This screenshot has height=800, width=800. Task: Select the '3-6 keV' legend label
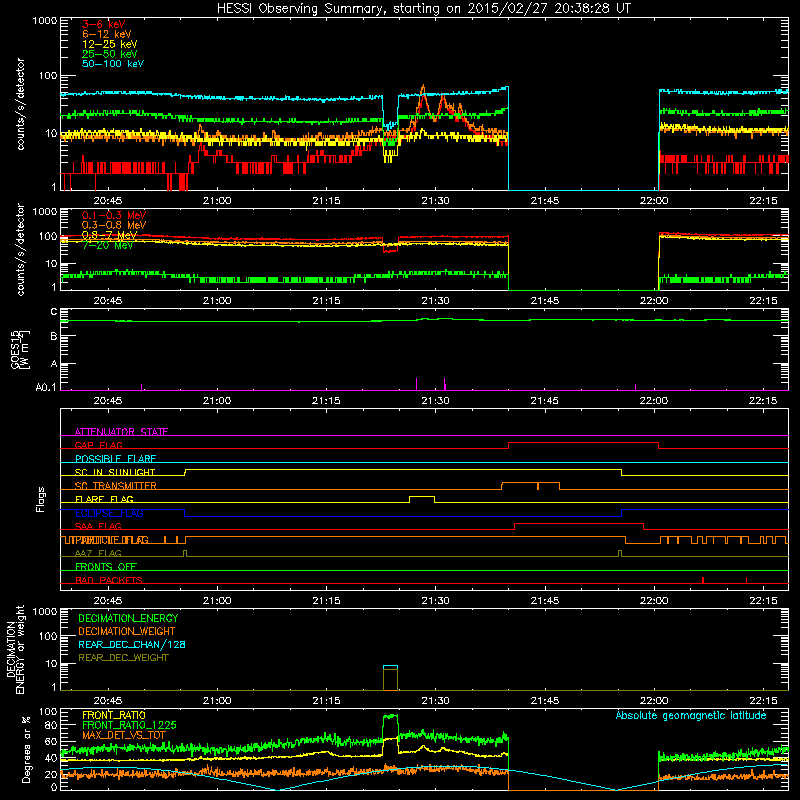(104, 24)
